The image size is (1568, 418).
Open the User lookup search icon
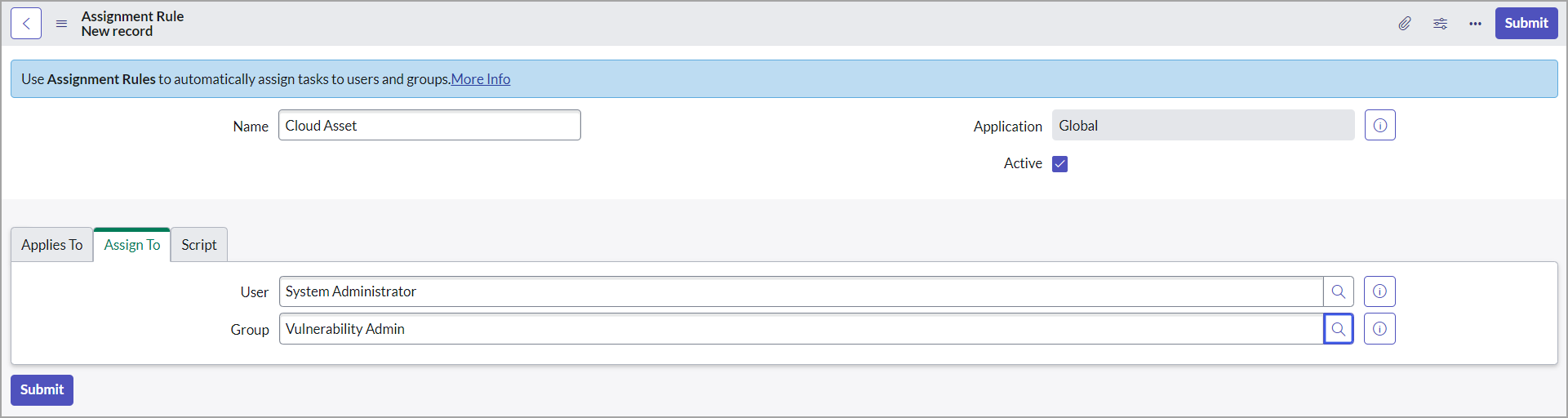click(1339, 291)
